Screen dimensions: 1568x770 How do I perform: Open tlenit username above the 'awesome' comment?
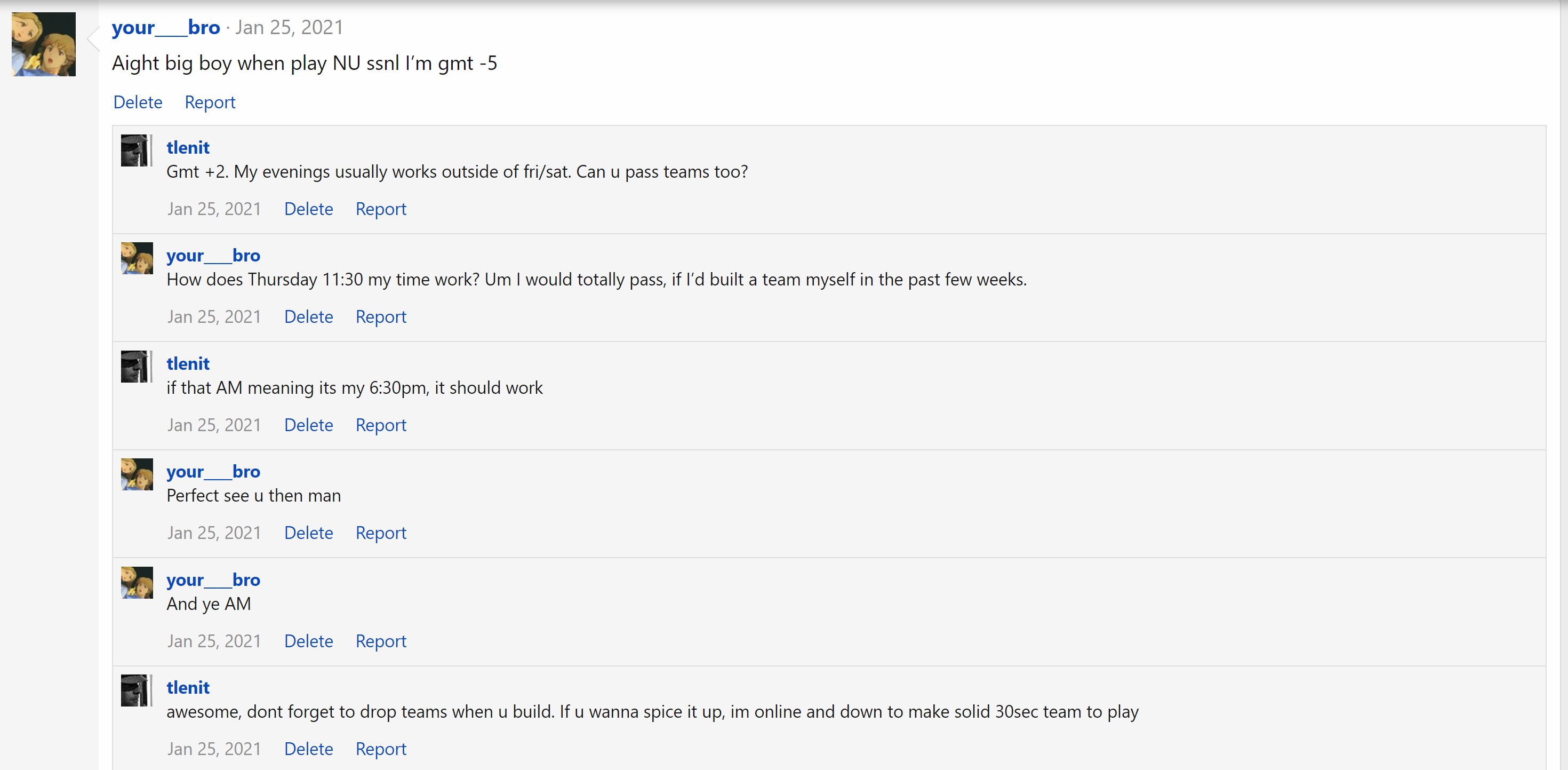pyautogui.click(x=188, y=687)
